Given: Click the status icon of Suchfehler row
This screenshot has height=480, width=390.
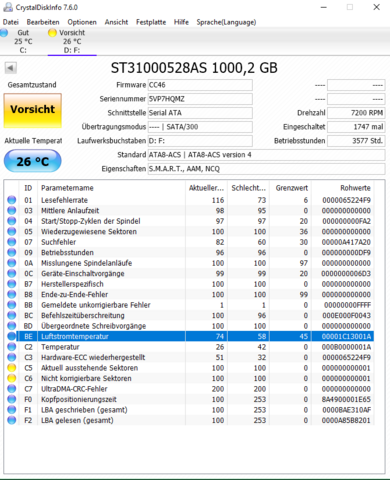Looking at the screenshot, I should [12, 242].
